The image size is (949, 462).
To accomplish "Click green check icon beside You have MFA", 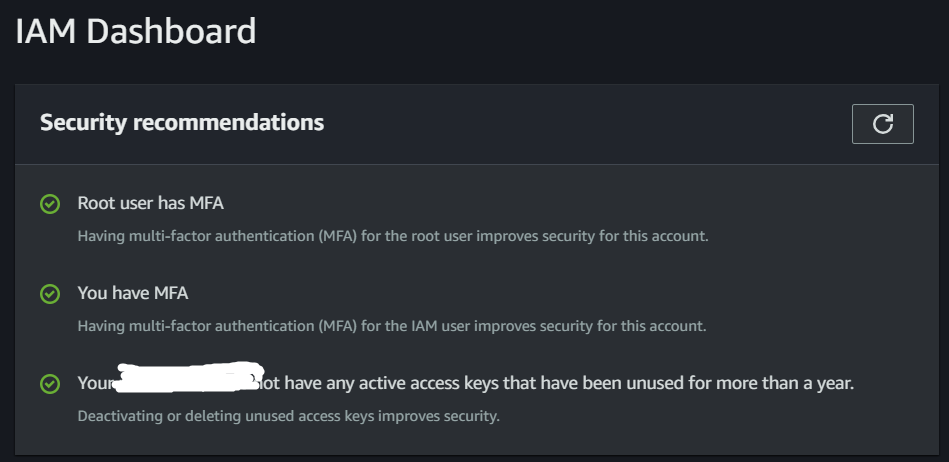I will pos(49,294).
